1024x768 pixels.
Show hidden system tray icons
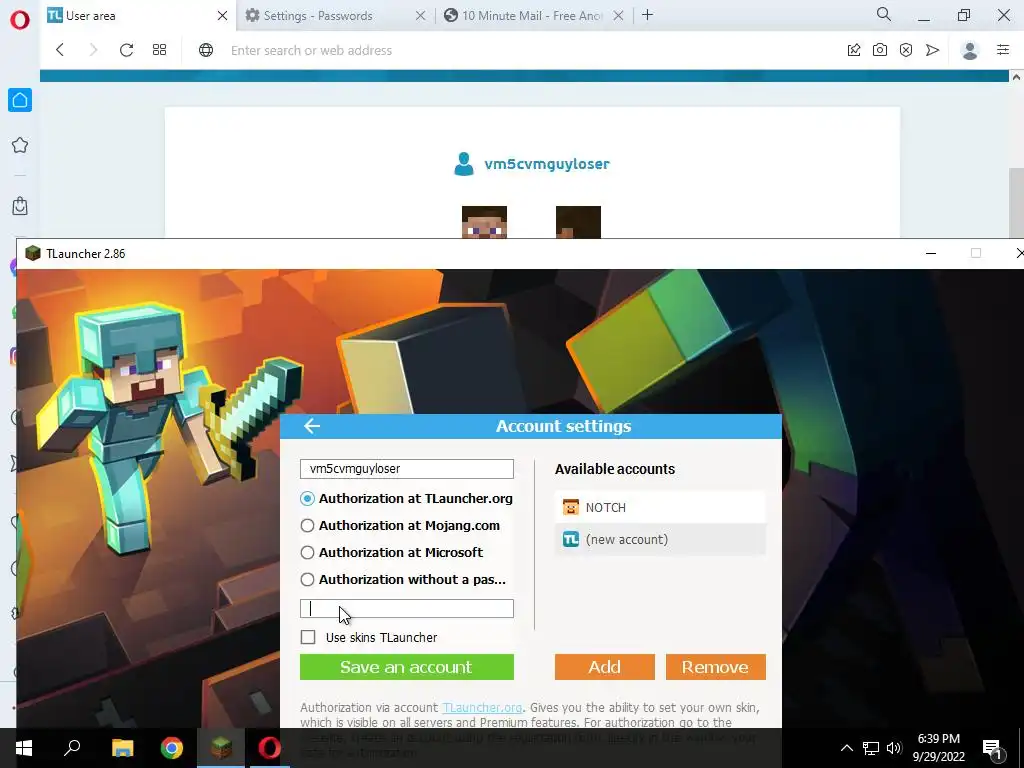tap(846, 748)
